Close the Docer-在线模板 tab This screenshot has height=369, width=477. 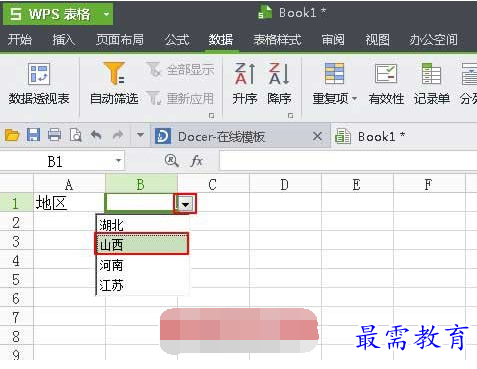(x=317, y=136)
